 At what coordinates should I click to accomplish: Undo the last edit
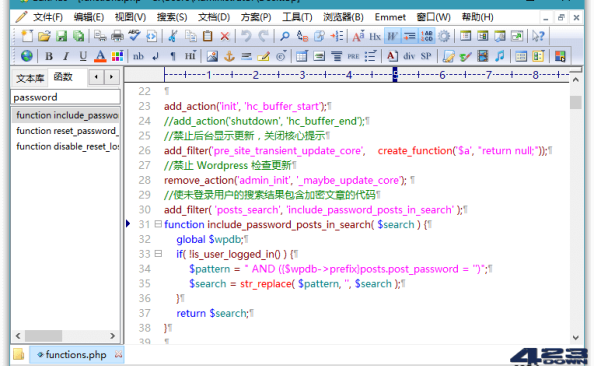point(246,36)
